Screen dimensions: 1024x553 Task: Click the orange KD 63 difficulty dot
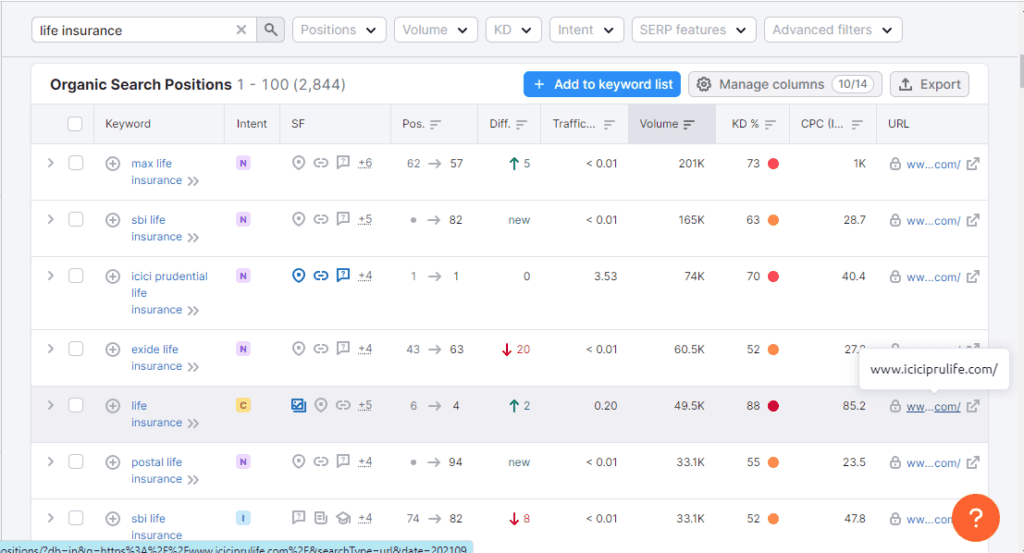click(x=773, y=220)
